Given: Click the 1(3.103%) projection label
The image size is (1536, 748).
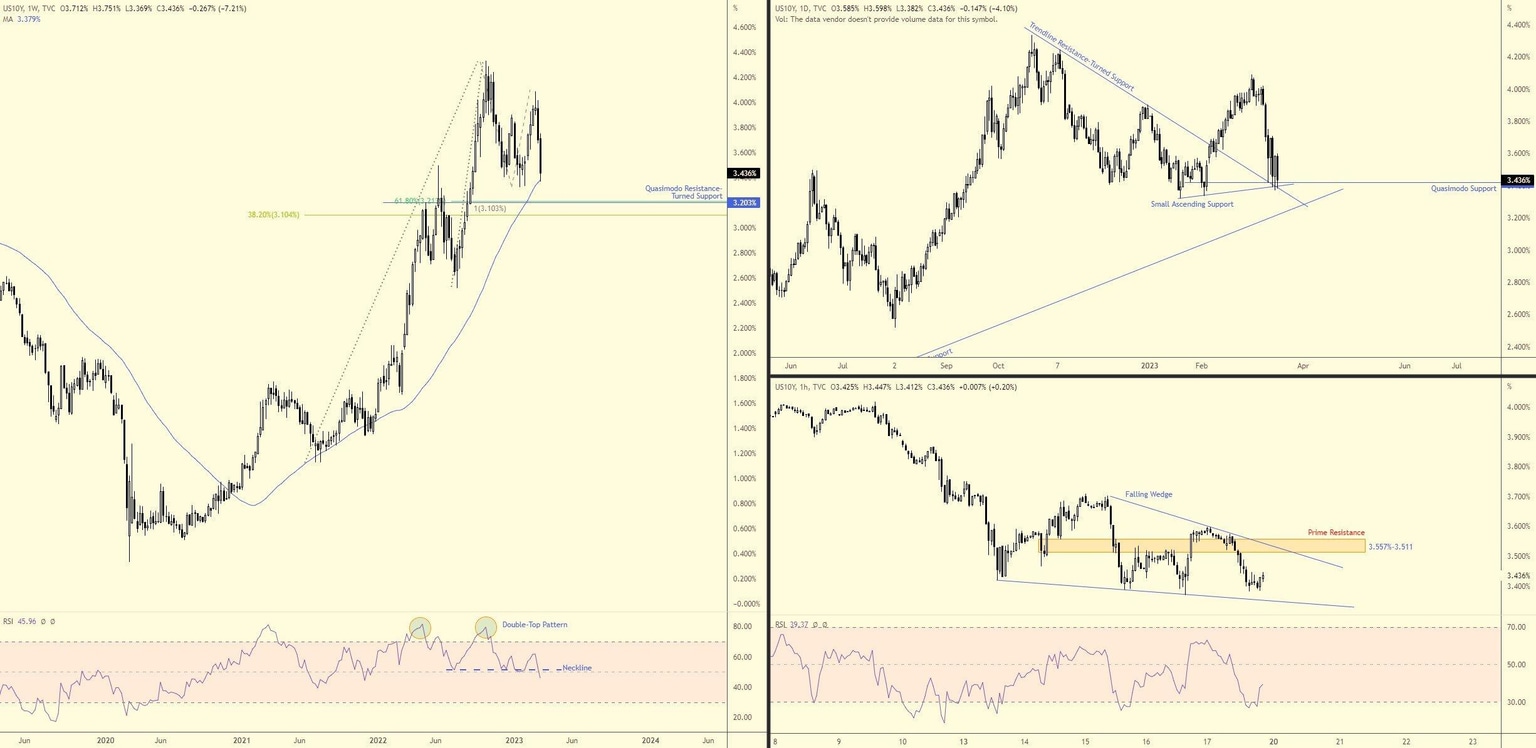Looking at the screenshot, I should pos(490,208).
